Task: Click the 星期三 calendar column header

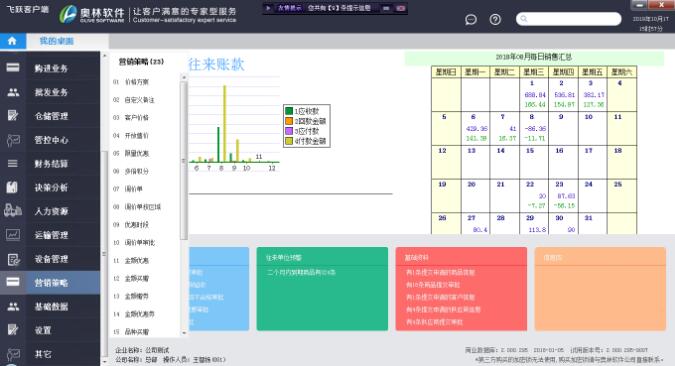Action: click(534, 72)
